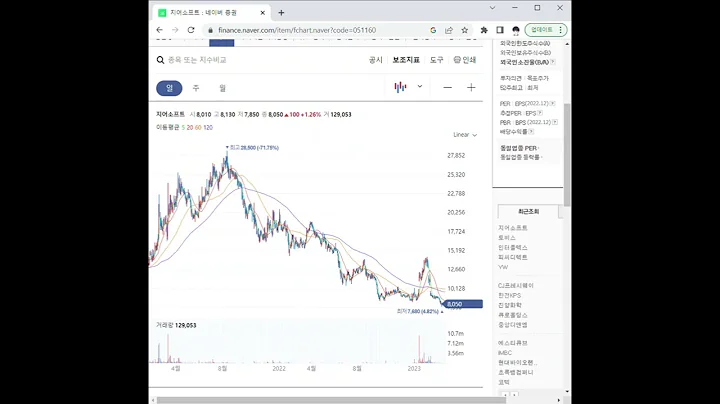Click the help icon next to PER EPS(2022.12)
The height and width of the screenshot is (404, 720).
coord(553,104)
